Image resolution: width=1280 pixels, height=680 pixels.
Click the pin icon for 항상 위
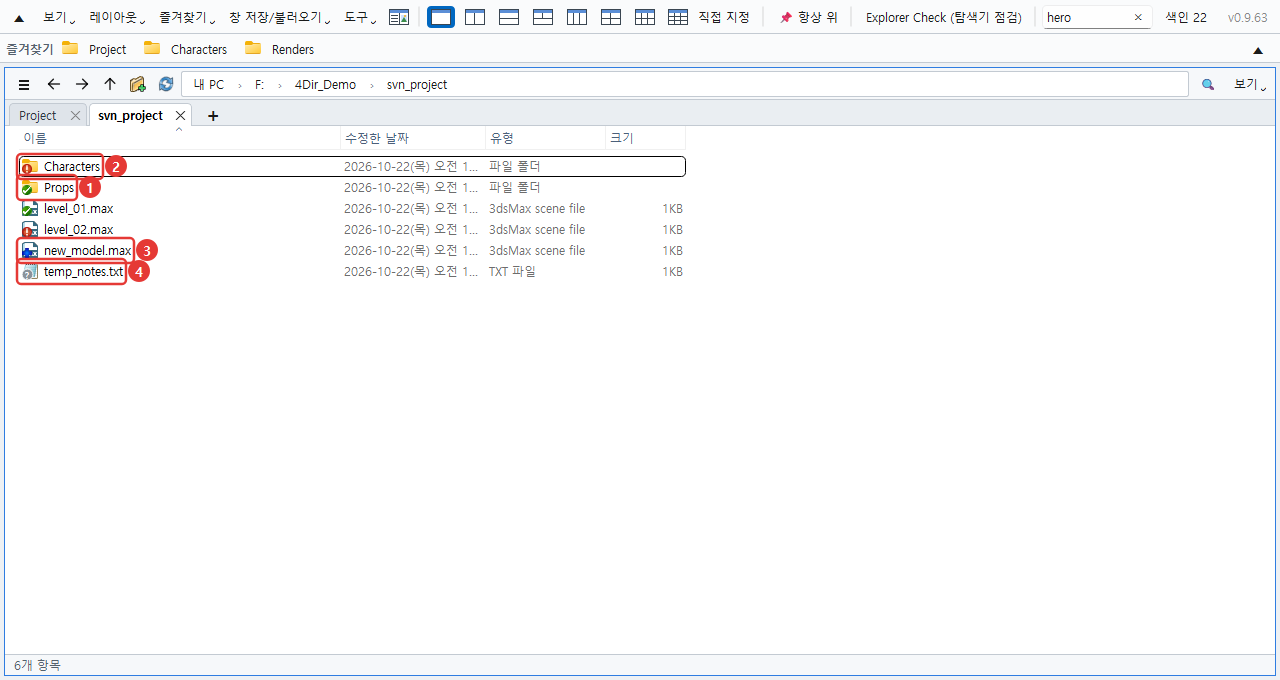coord(786,17)
